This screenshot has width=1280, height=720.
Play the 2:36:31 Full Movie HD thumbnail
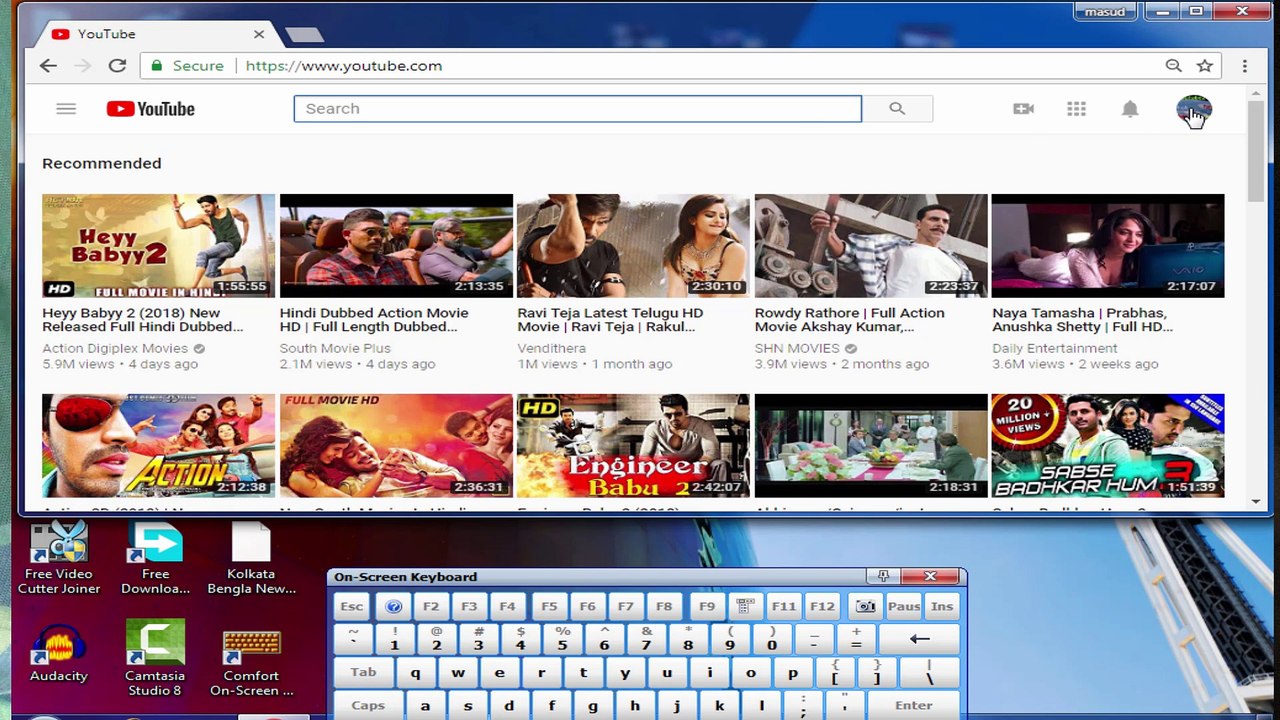396,446
